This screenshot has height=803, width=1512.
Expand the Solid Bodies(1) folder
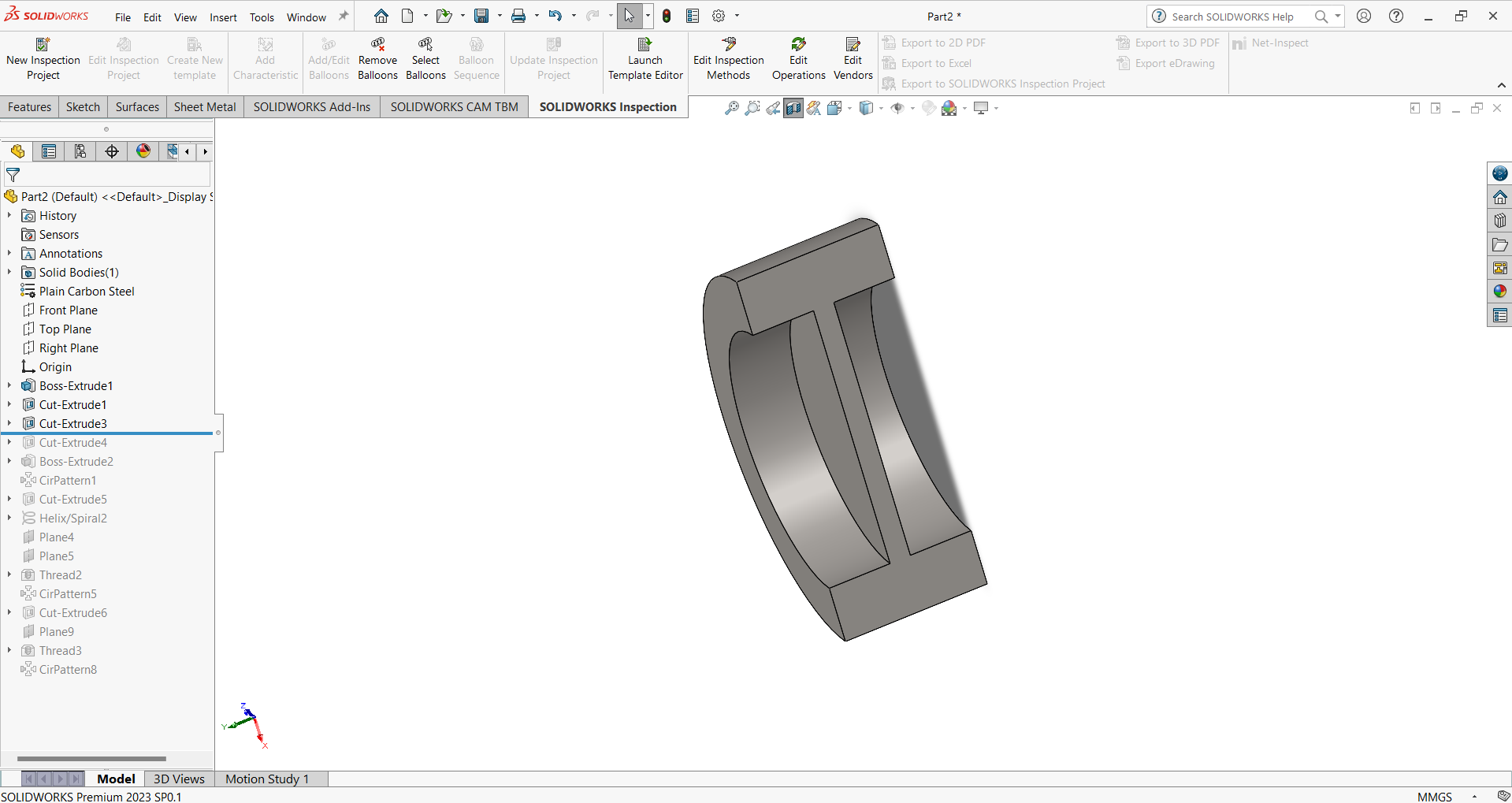(9, 272)
